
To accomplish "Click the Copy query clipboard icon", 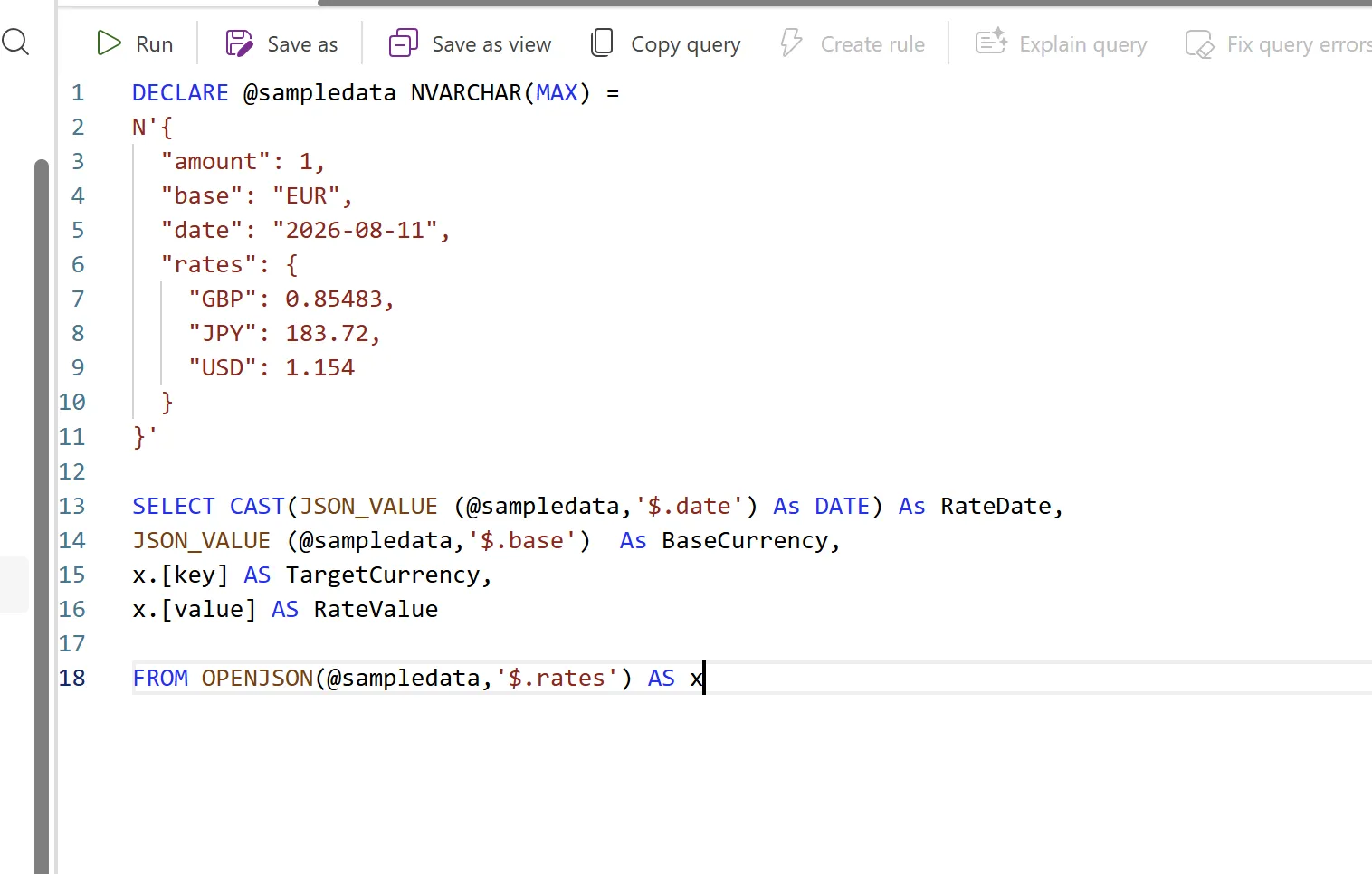I will (602, 43).
